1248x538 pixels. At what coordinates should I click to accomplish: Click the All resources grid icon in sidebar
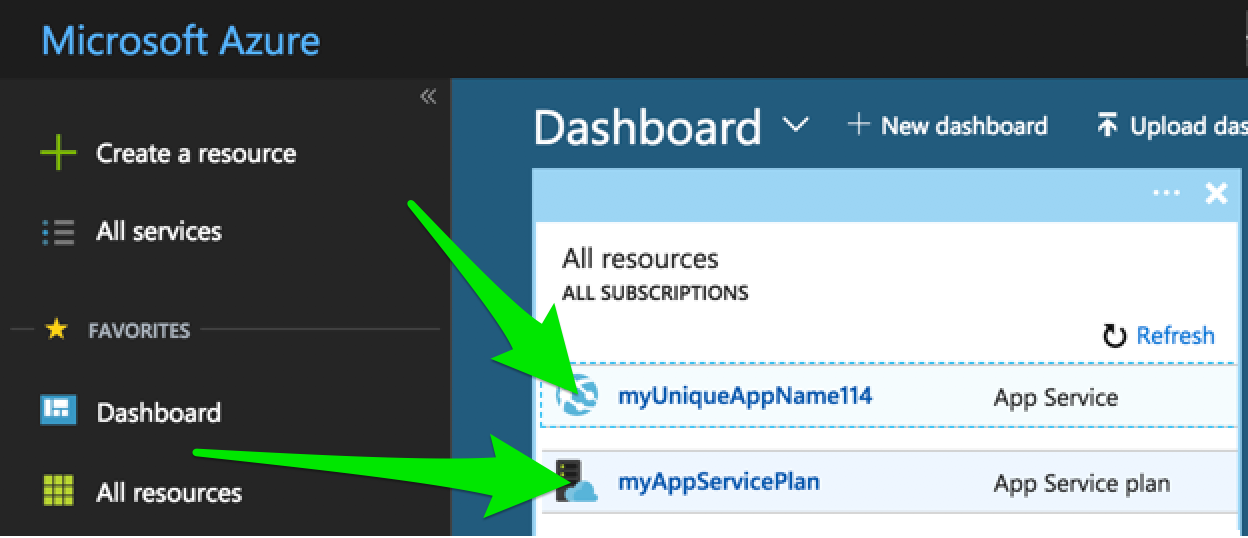(59, 492)
